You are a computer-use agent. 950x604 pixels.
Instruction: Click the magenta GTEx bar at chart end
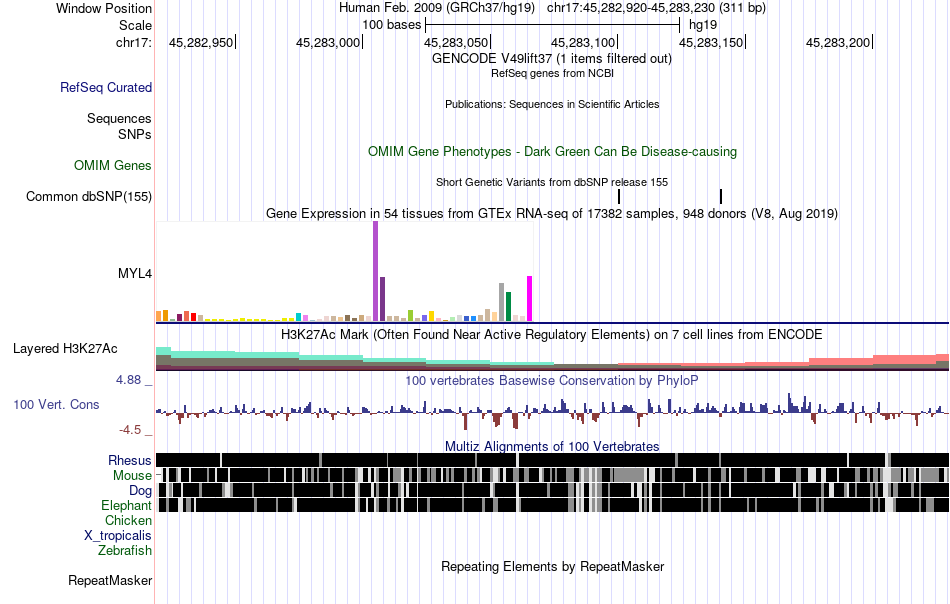[x=530, y=299]
